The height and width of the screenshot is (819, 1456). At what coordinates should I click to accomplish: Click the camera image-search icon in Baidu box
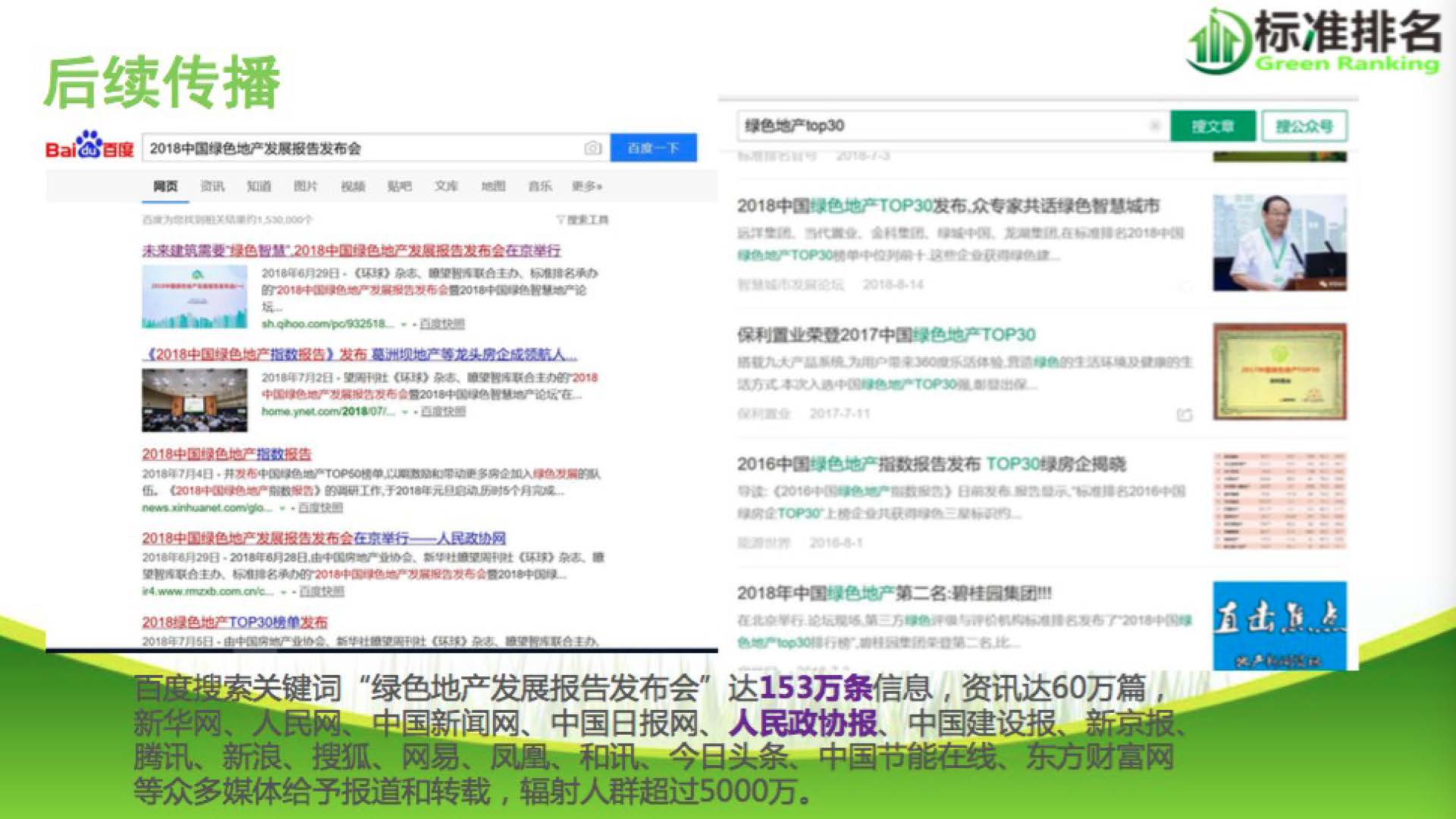coord(593,148)
